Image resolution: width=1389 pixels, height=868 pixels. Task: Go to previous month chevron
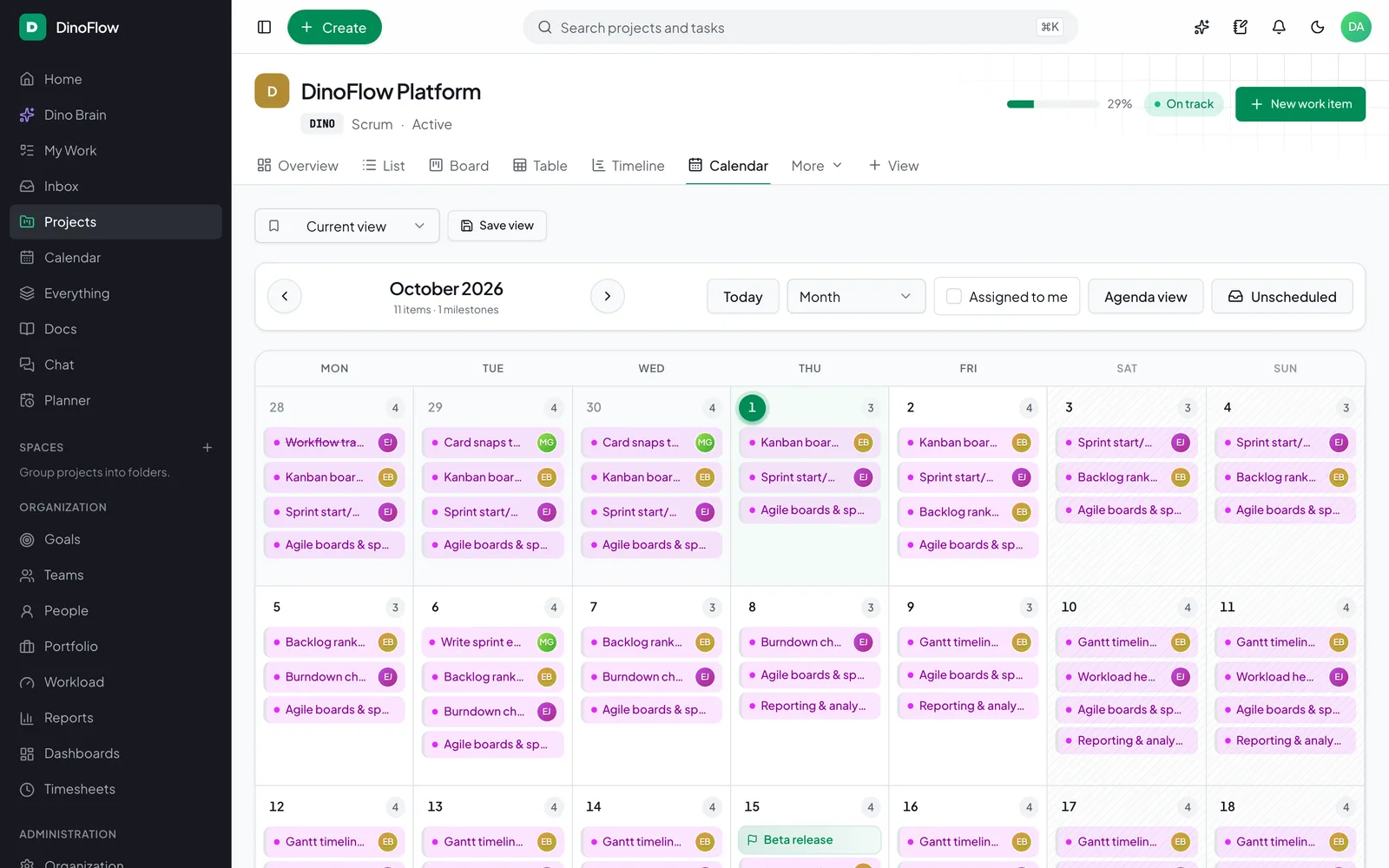(285, 296)
